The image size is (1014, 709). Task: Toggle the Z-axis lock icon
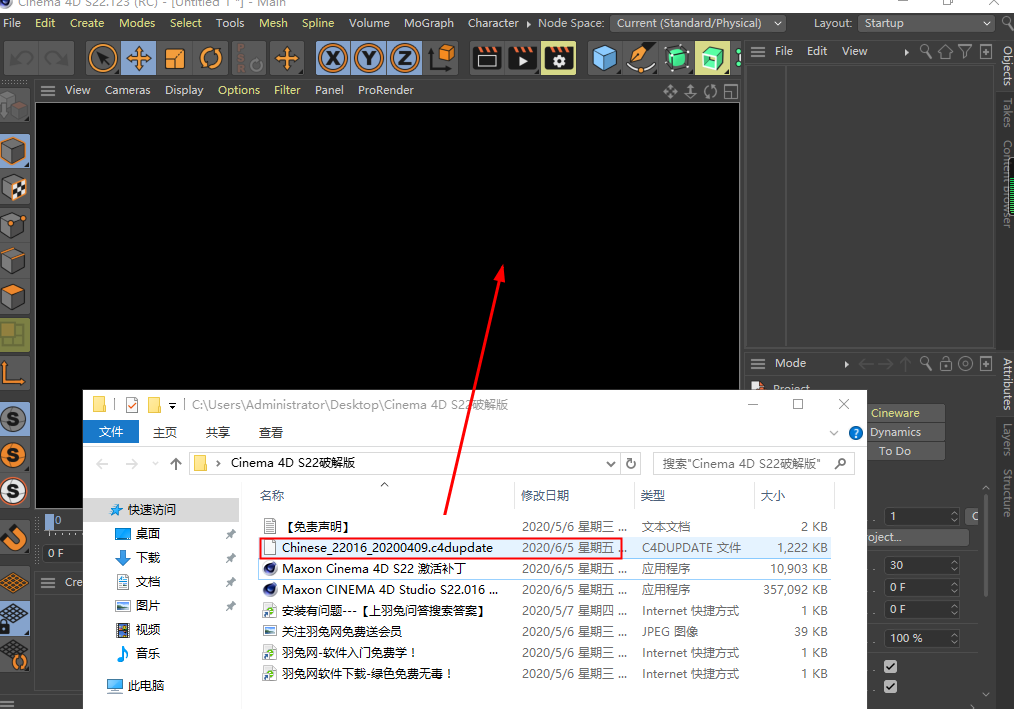tap(404, 58)
